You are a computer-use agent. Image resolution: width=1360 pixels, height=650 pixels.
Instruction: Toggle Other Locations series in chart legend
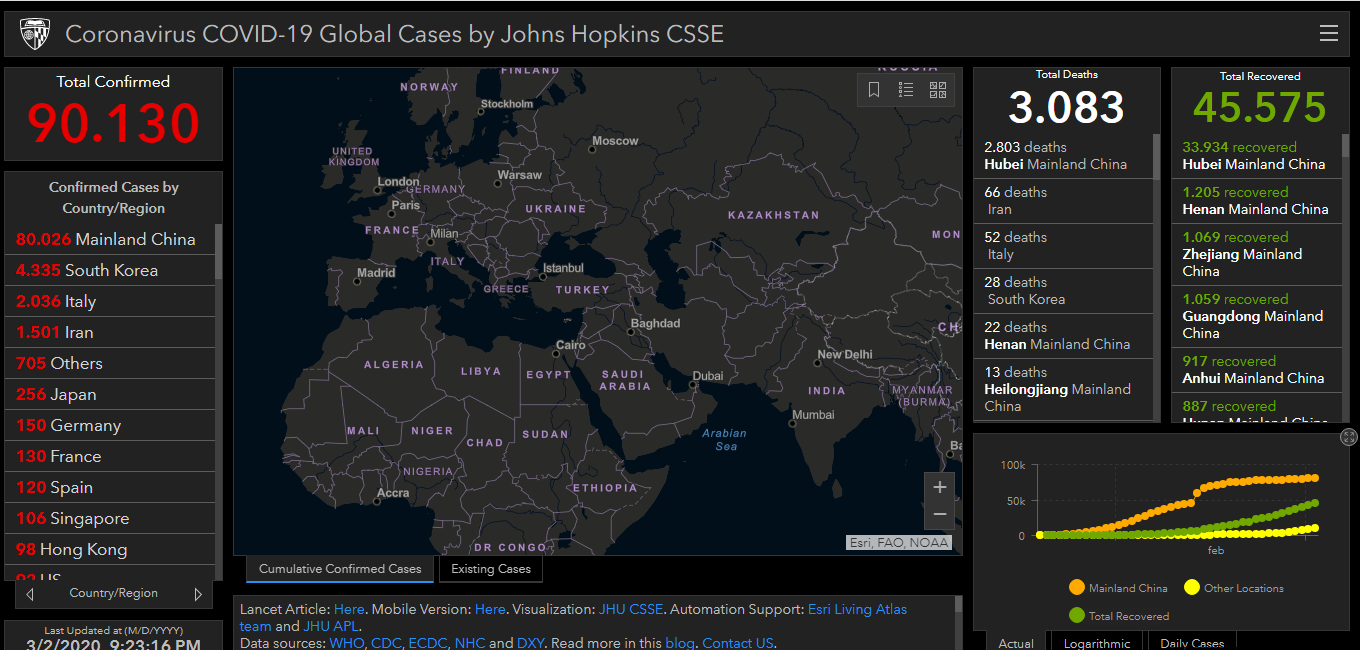1234,588
